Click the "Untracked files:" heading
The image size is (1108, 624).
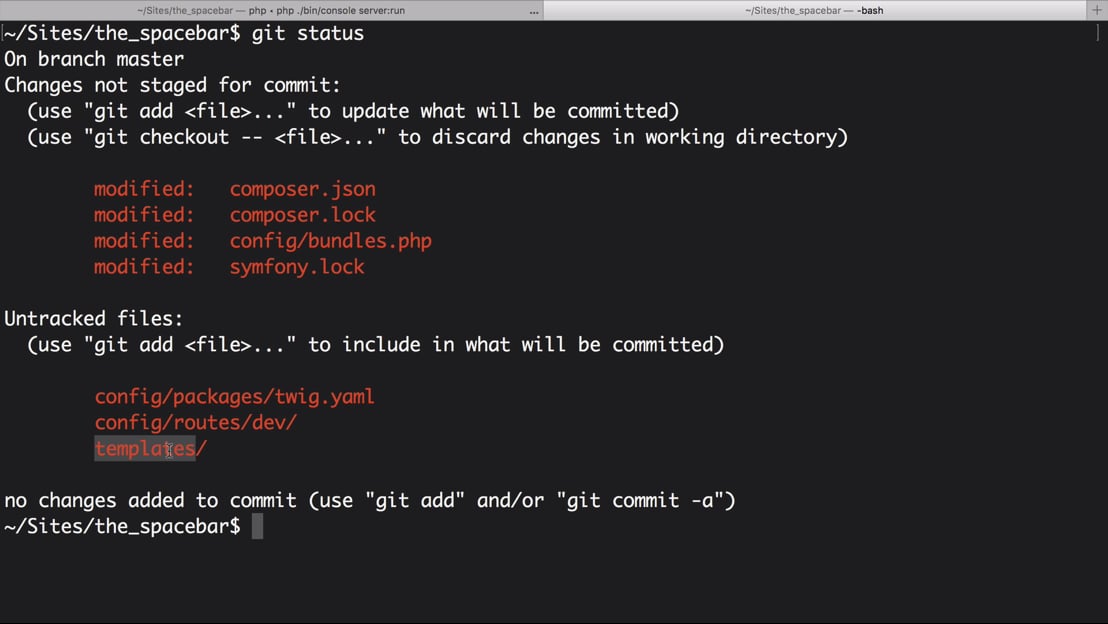(94, 319)
